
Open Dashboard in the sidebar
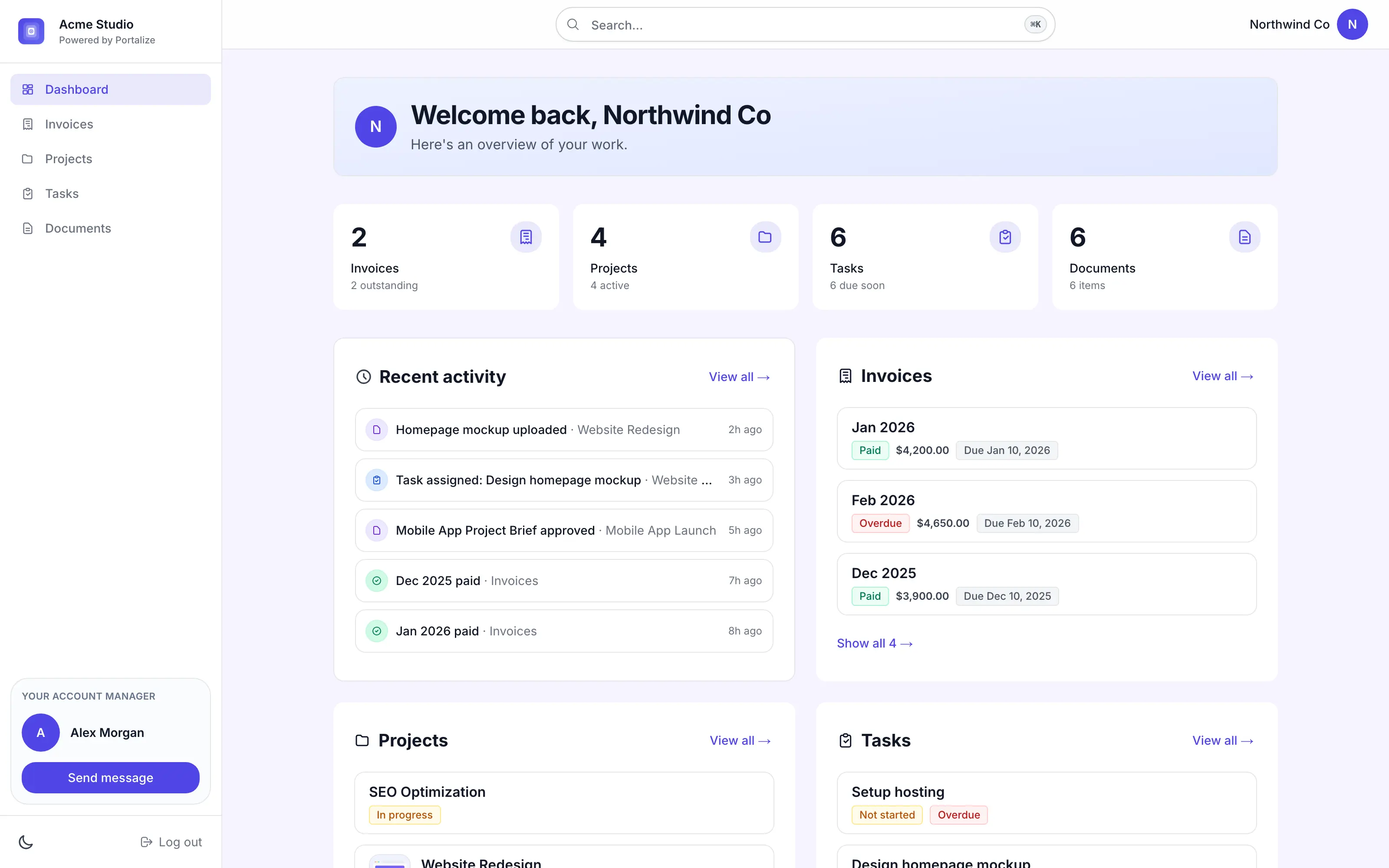point(110,89)
